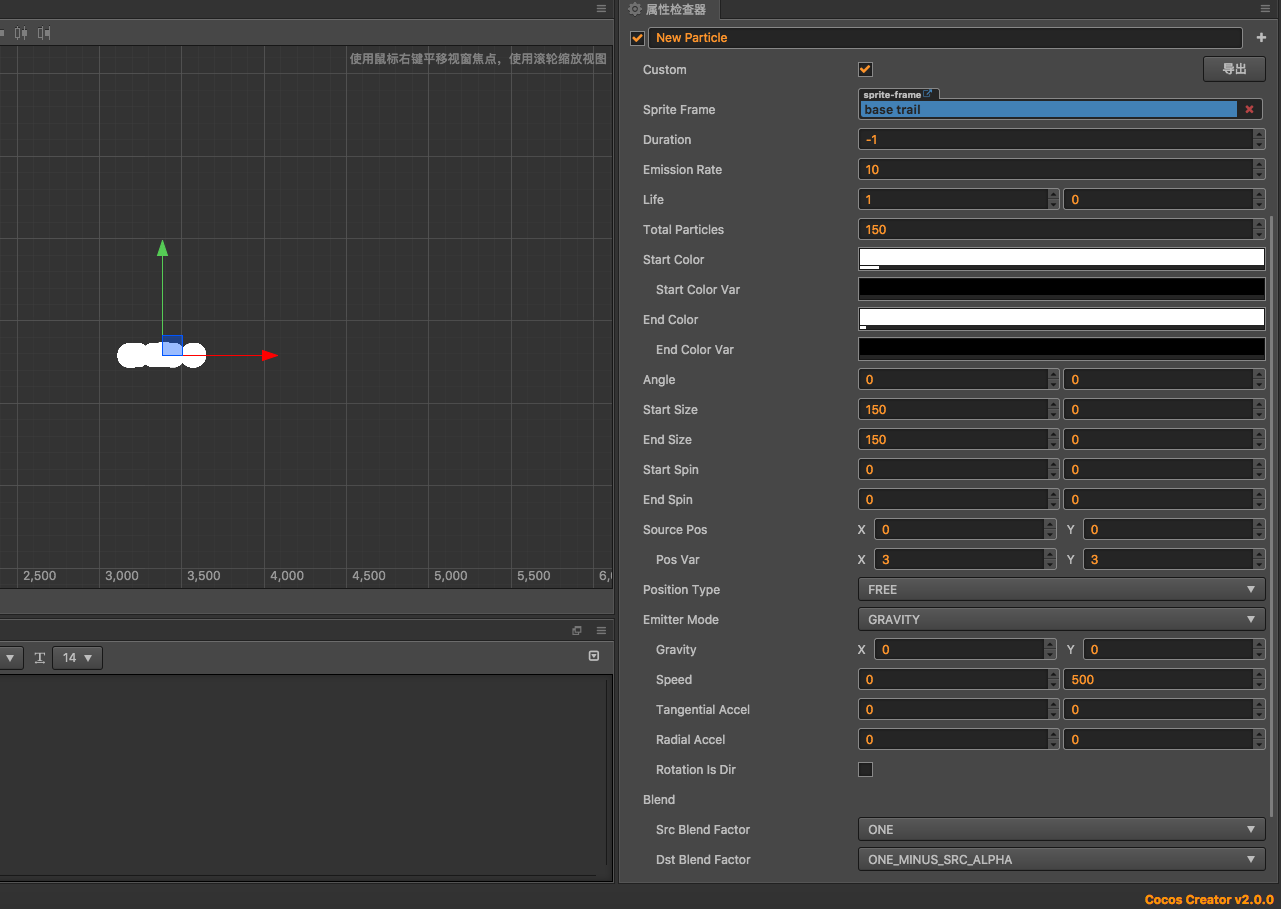The width and height of the screenshot is (1281, 909).
Task: Click the right-edge distribute alignment icon
Action: point(44,33)
